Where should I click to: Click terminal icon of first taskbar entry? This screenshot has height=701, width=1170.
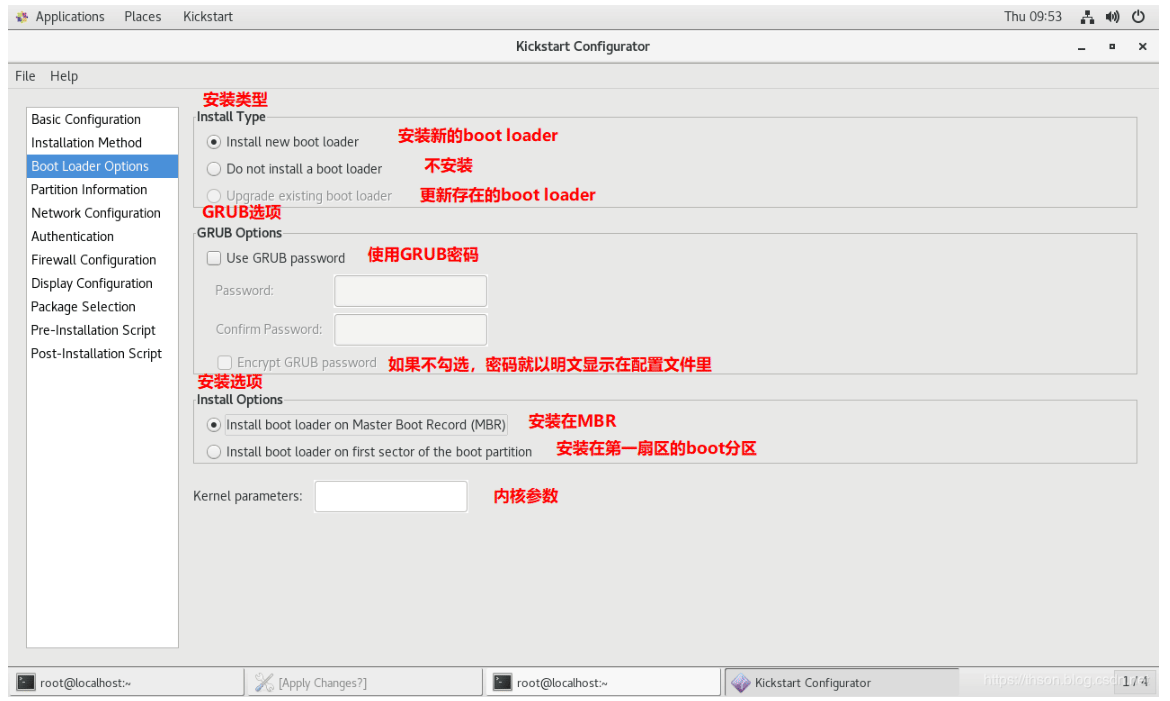26,682
